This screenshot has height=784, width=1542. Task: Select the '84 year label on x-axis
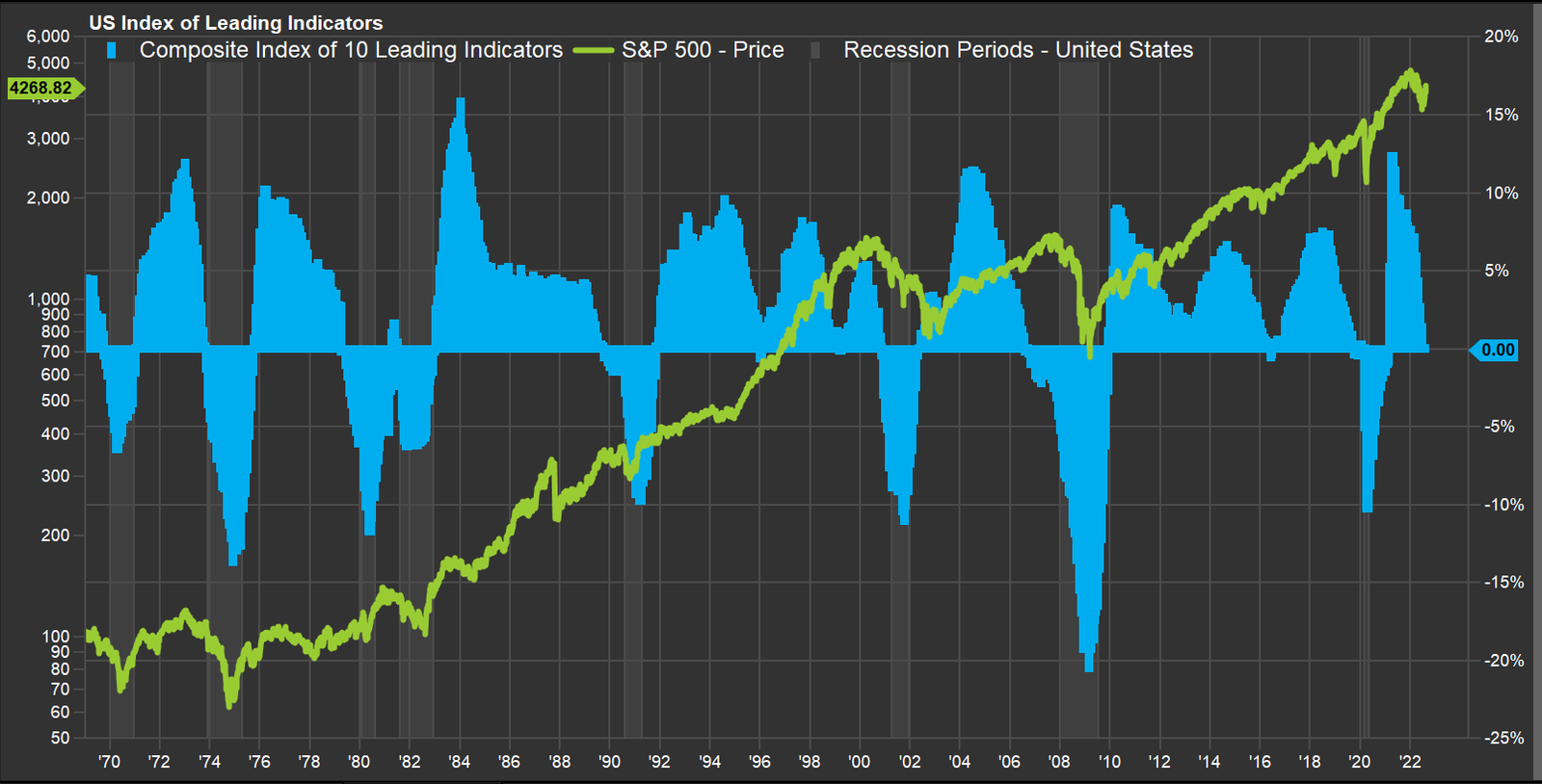[459, 762]
